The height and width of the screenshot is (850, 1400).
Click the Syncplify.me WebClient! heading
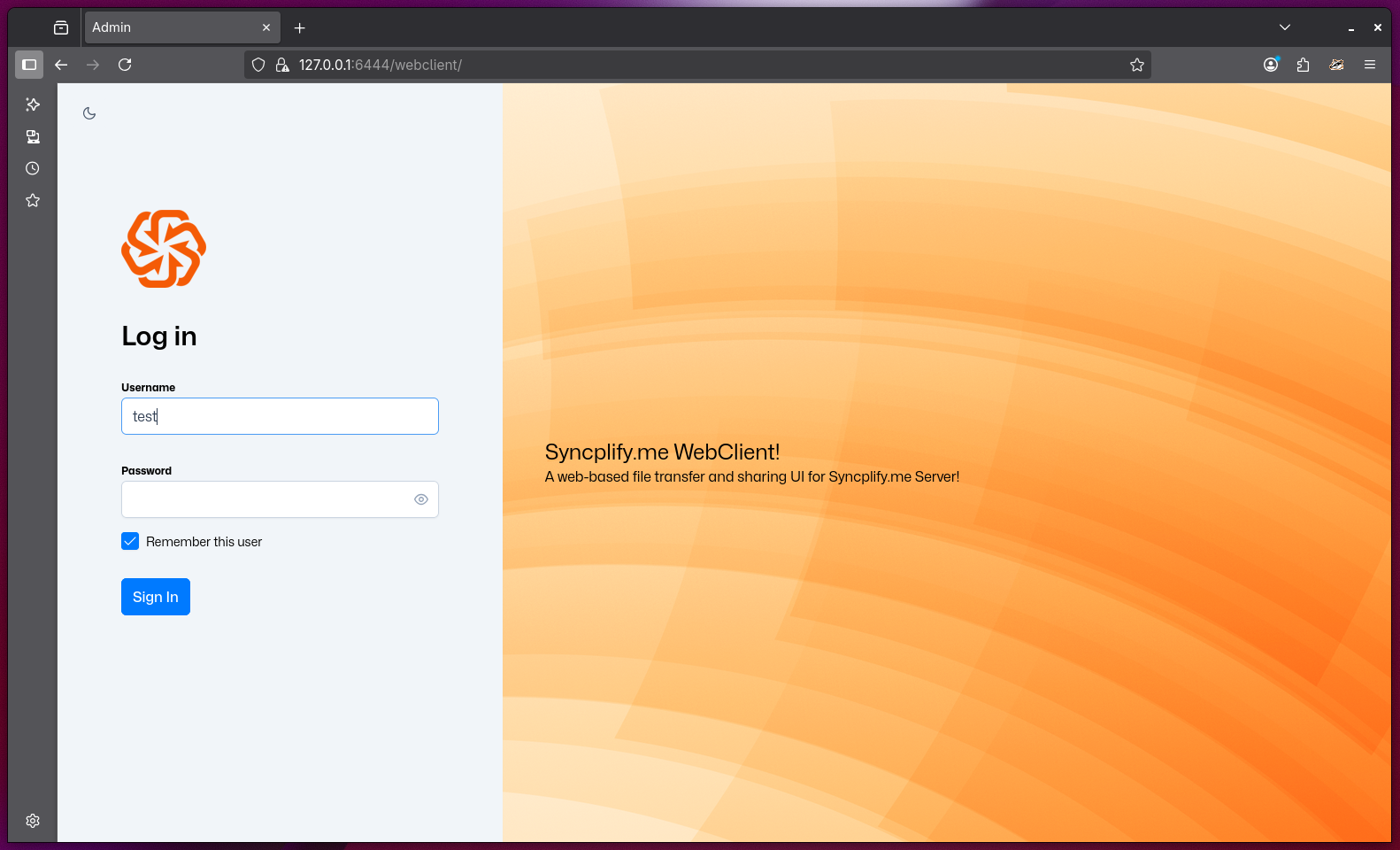point(662,452)
